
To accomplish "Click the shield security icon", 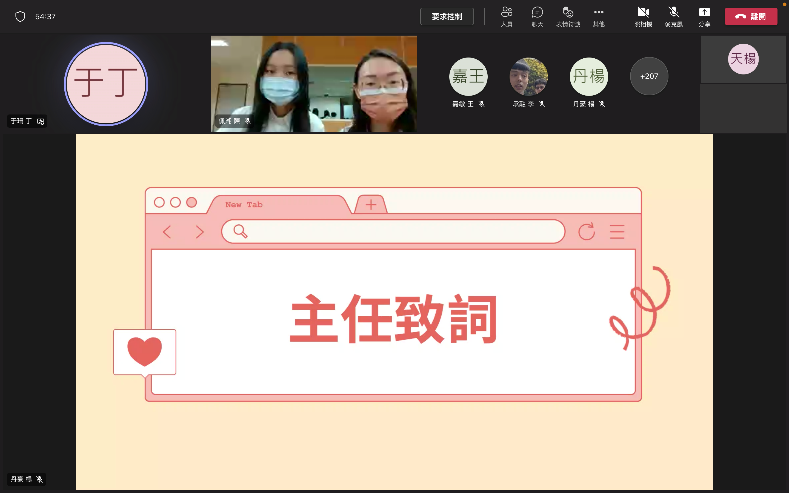I will pos(19,16).
